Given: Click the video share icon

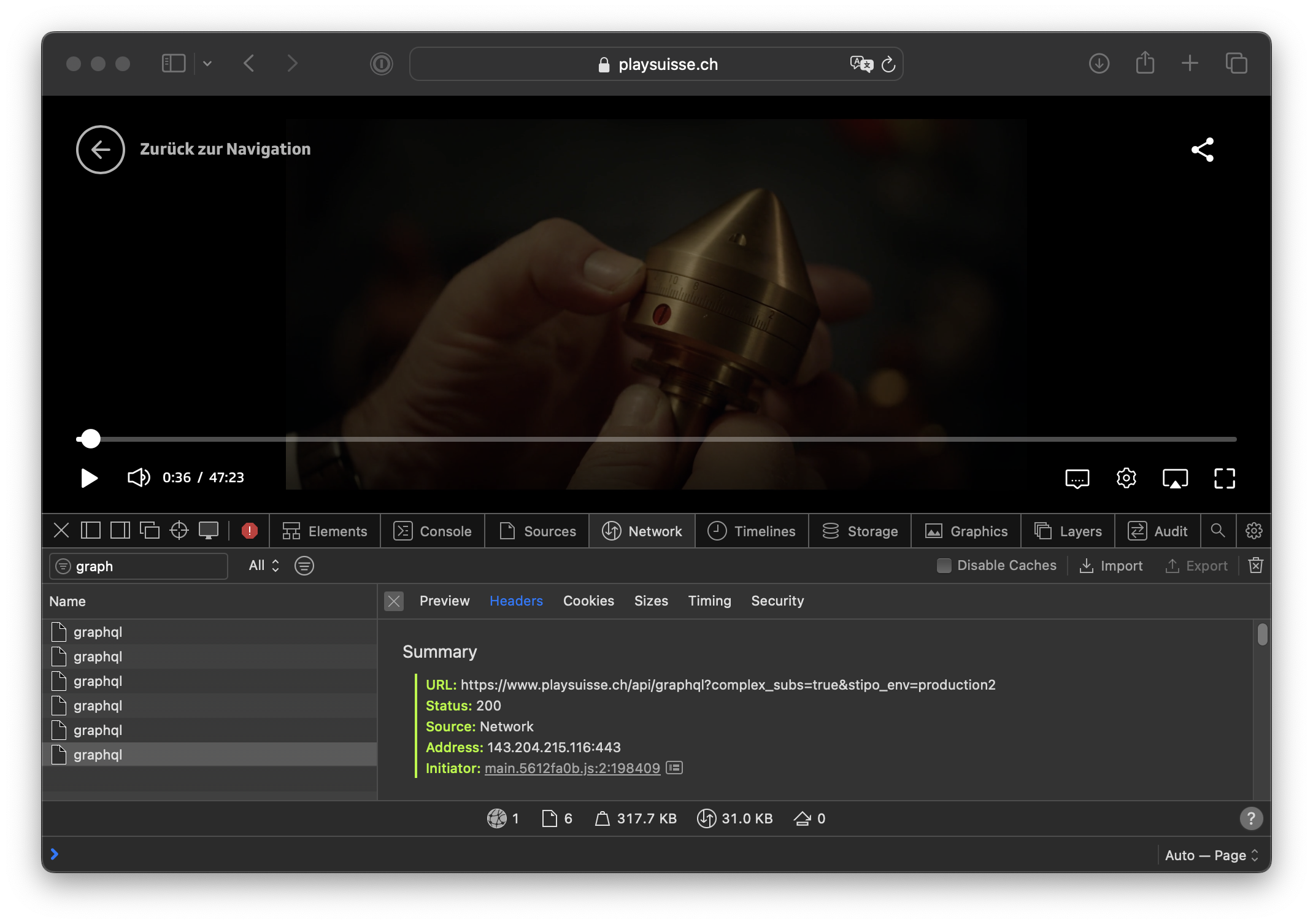Looking at the screenshot, I should click(x=1203, y=150).
